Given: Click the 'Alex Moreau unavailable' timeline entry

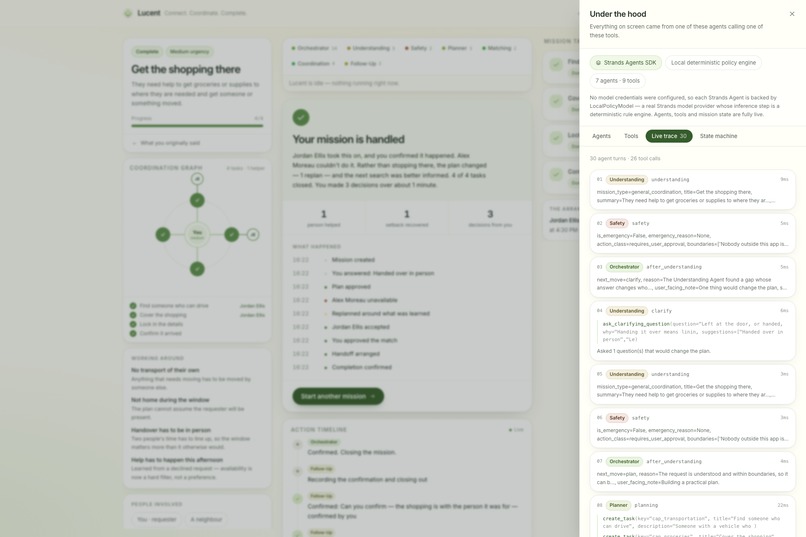Looking at the screenshot, I should point(364,300).
